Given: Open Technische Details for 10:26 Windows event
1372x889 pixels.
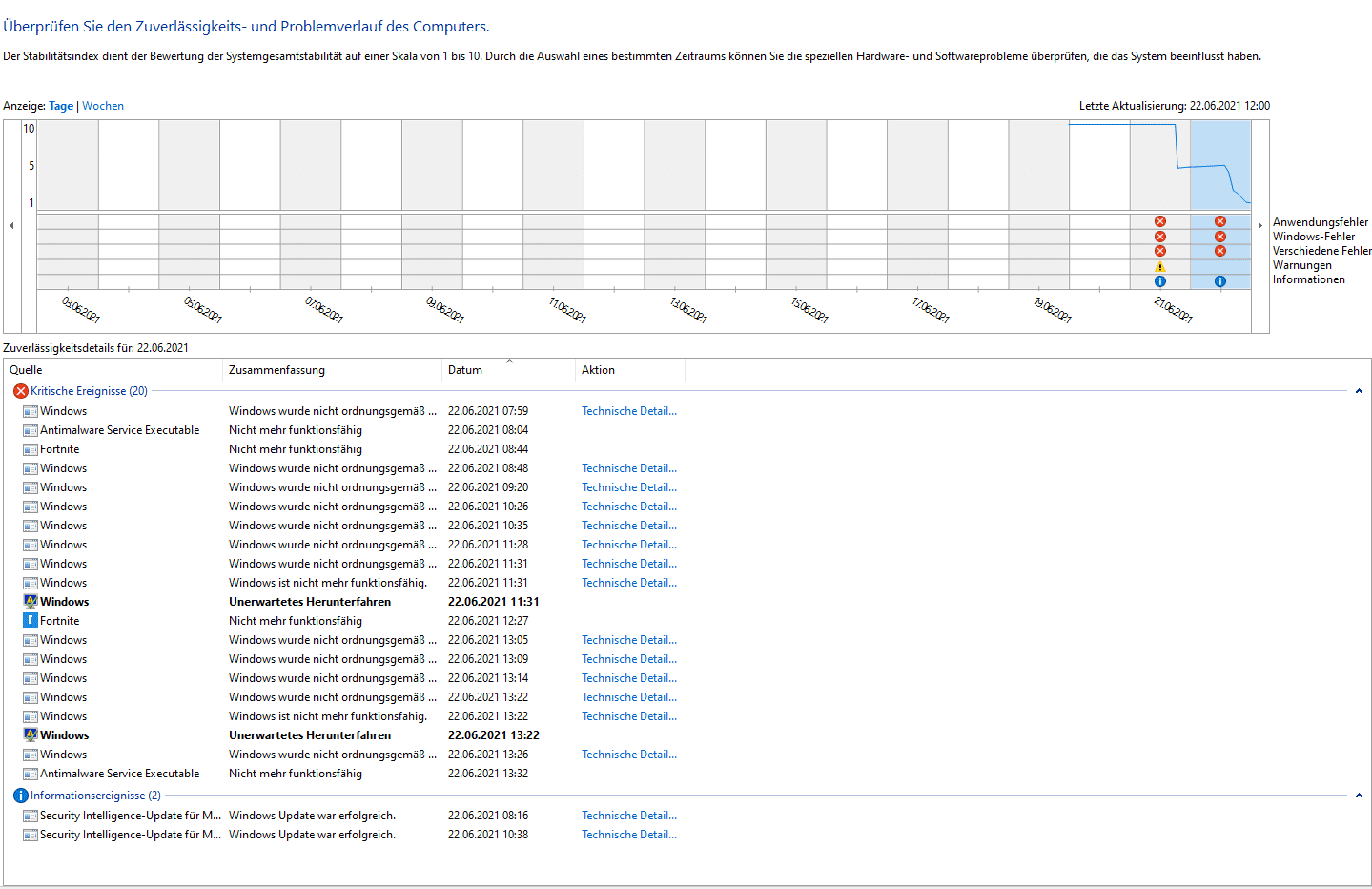Looking at the screenshot, I should coord(629,507).
